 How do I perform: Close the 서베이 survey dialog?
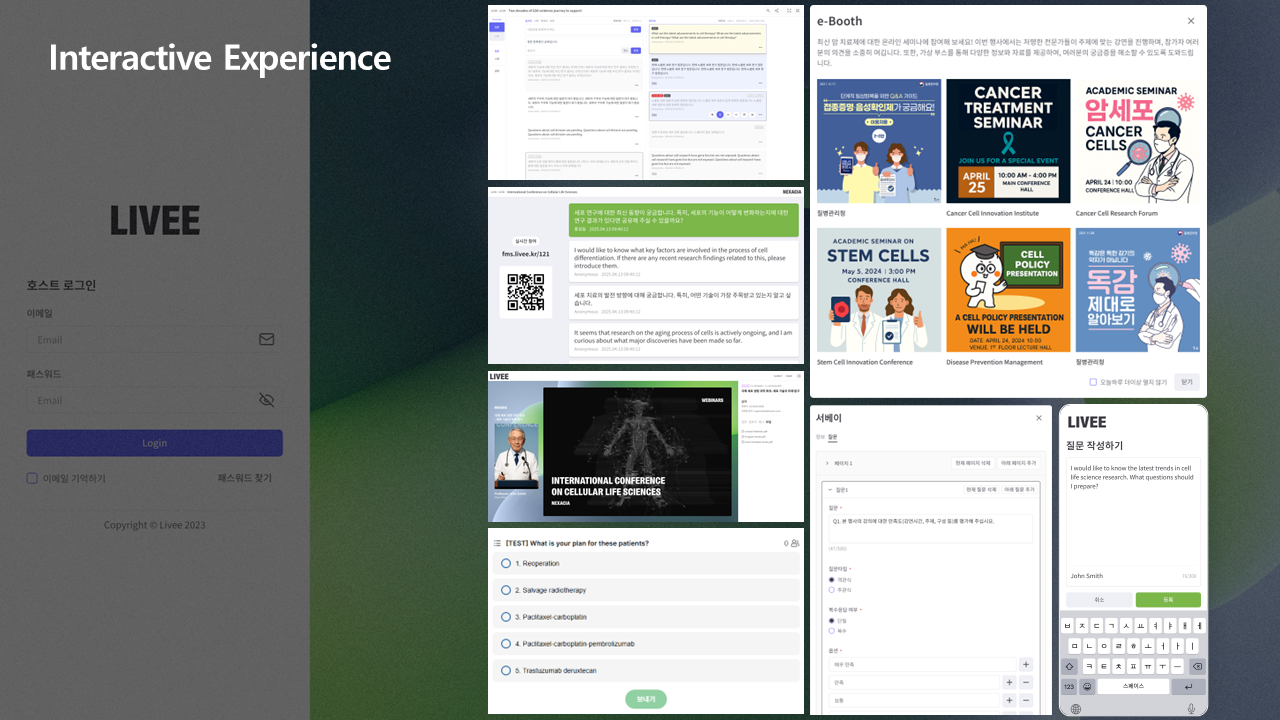tap(1039, 418)
